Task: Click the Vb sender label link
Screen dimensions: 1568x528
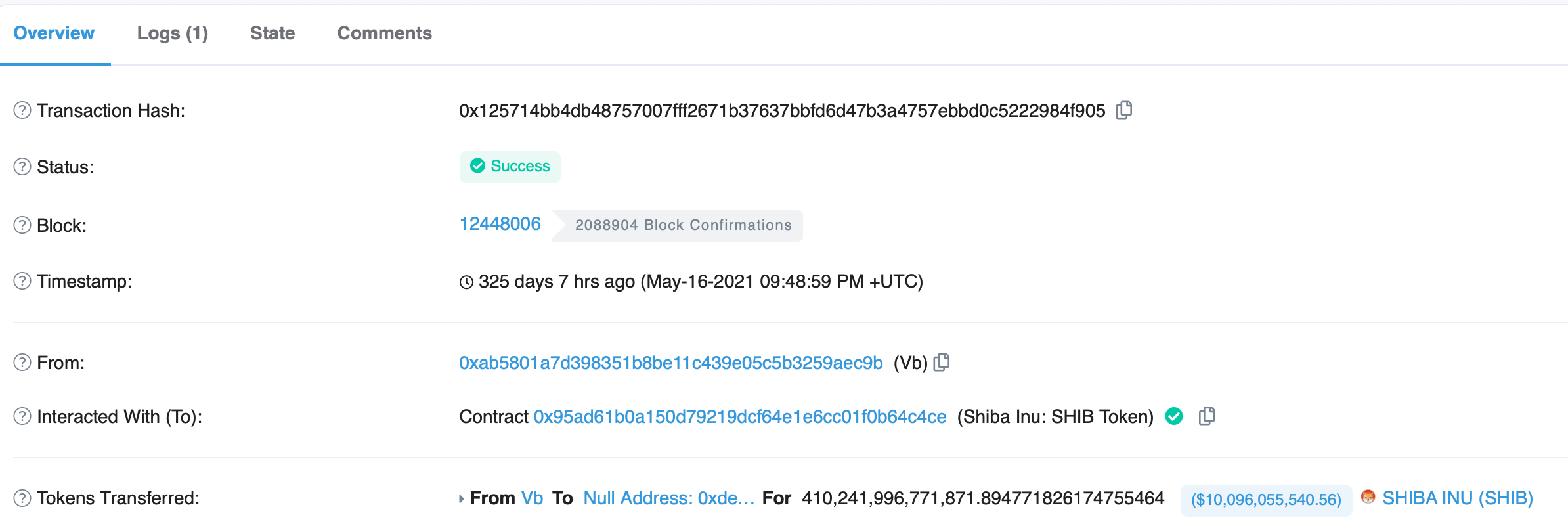Action: point(533,498)
